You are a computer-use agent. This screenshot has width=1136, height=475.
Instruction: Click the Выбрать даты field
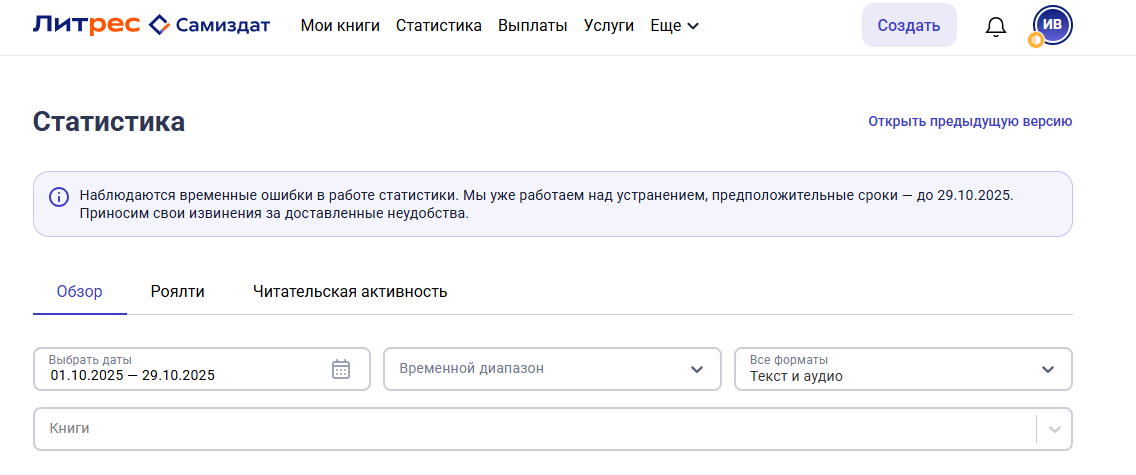click(180, 369)
